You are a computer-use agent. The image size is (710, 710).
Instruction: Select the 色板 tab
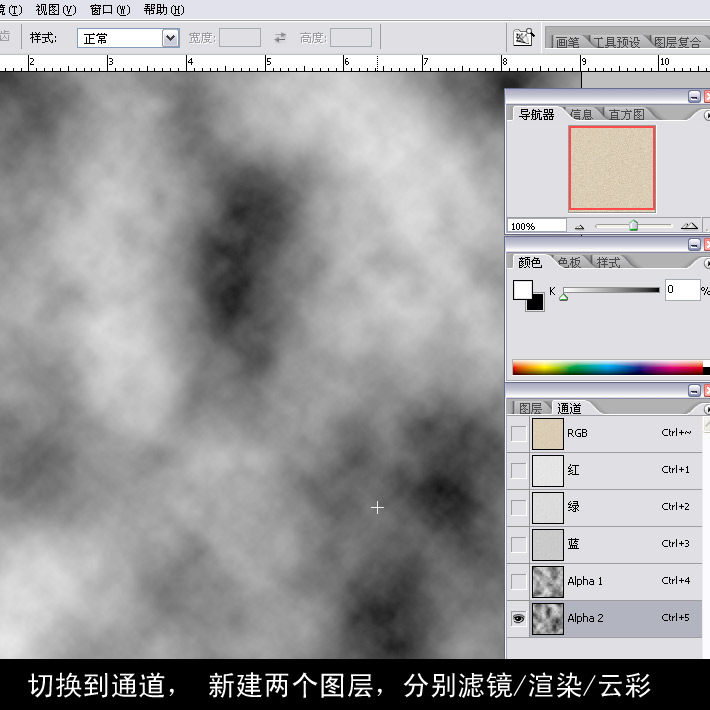(x=569, y=263)
